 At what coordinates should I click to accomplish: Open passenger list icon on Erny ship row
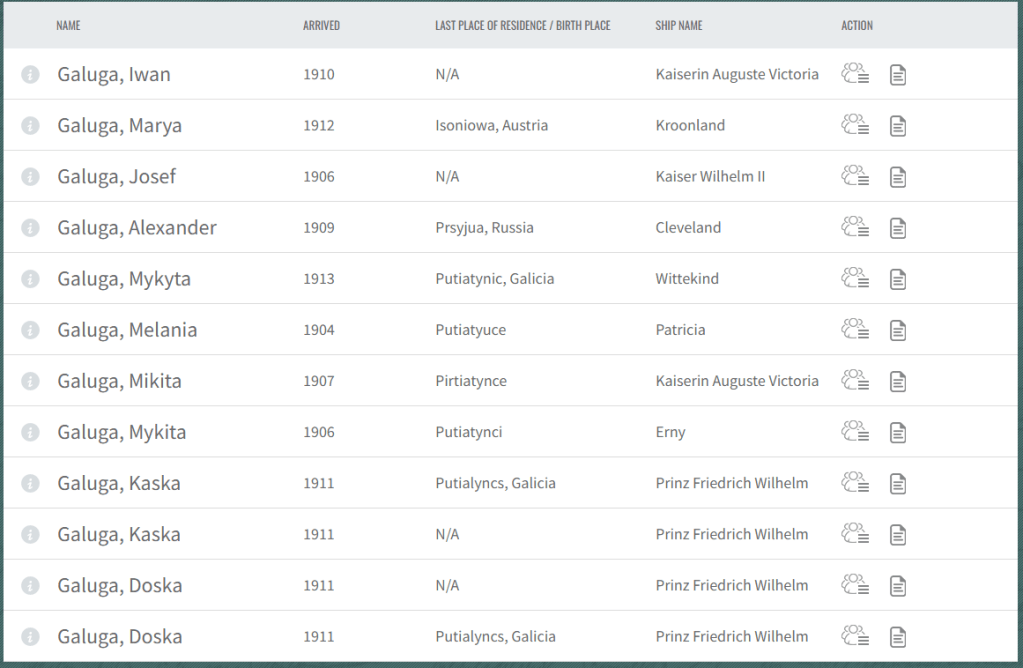point(855,432)
